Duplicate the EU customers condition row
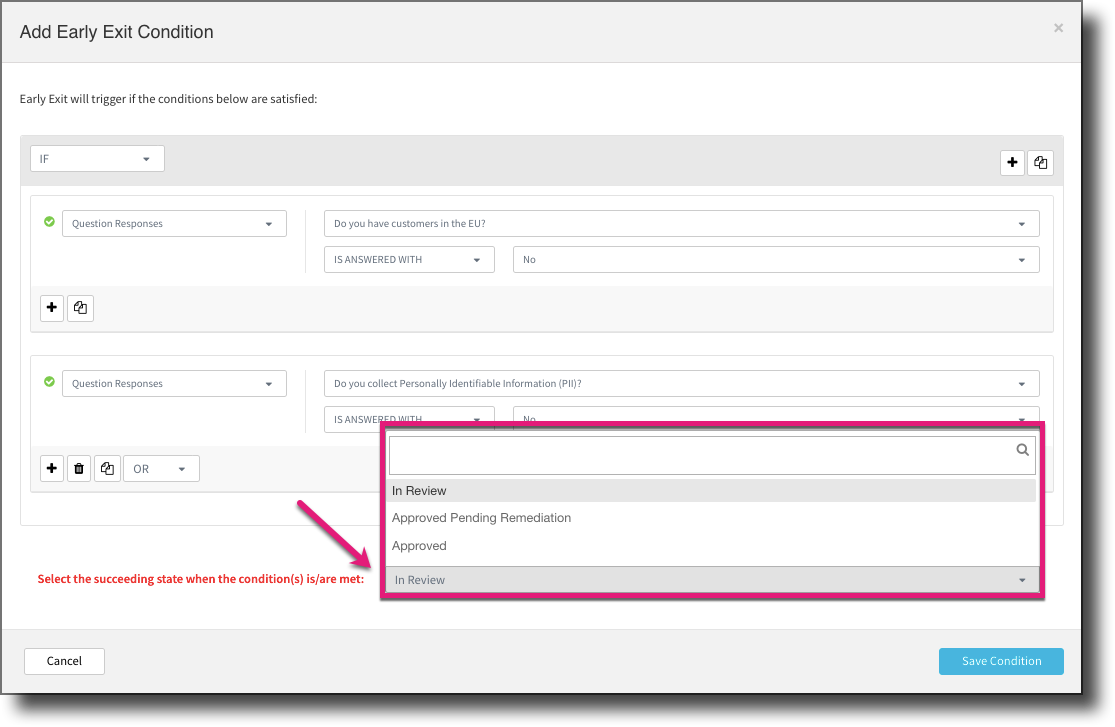The width and height of the screenshot is (1115, 727). (80, 307)
